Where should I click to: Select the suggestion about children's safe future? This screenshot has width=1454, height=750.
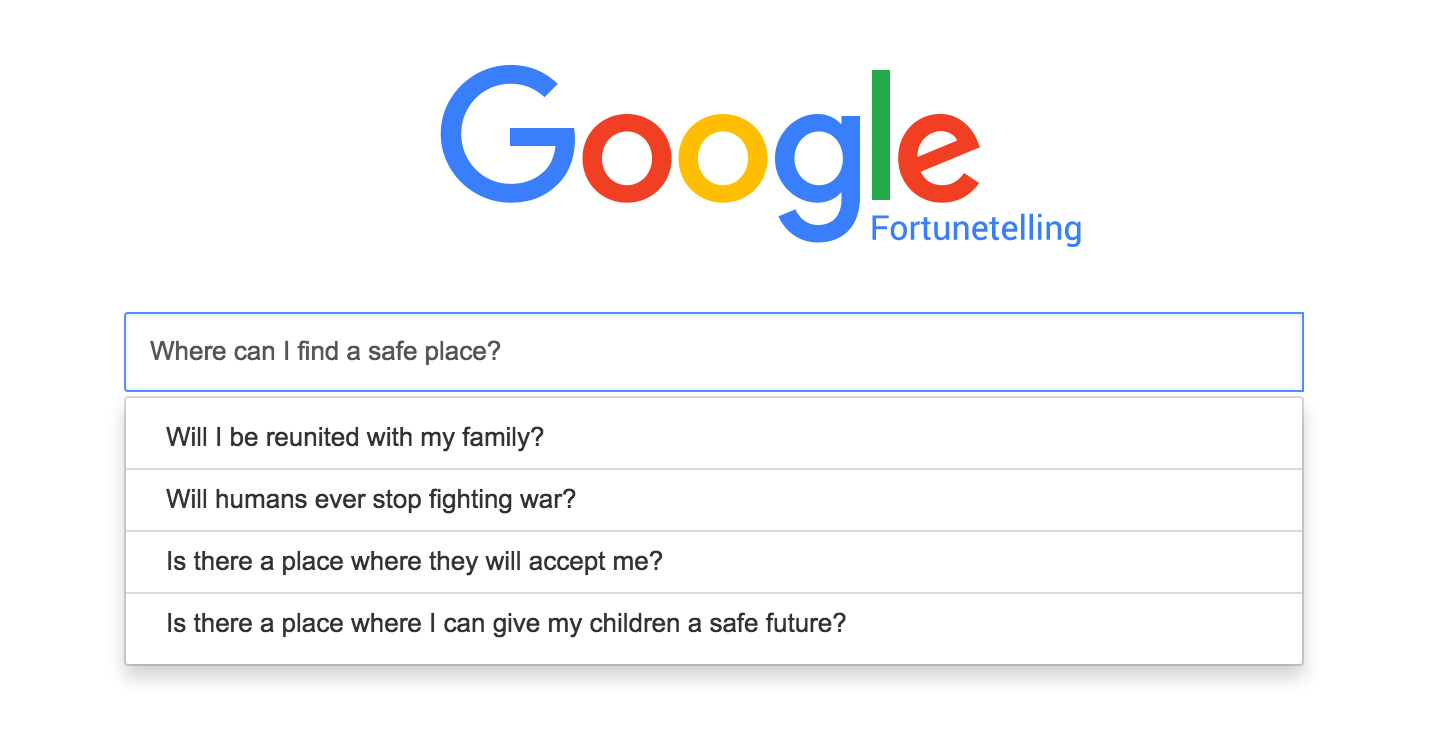tap(506, 623)
